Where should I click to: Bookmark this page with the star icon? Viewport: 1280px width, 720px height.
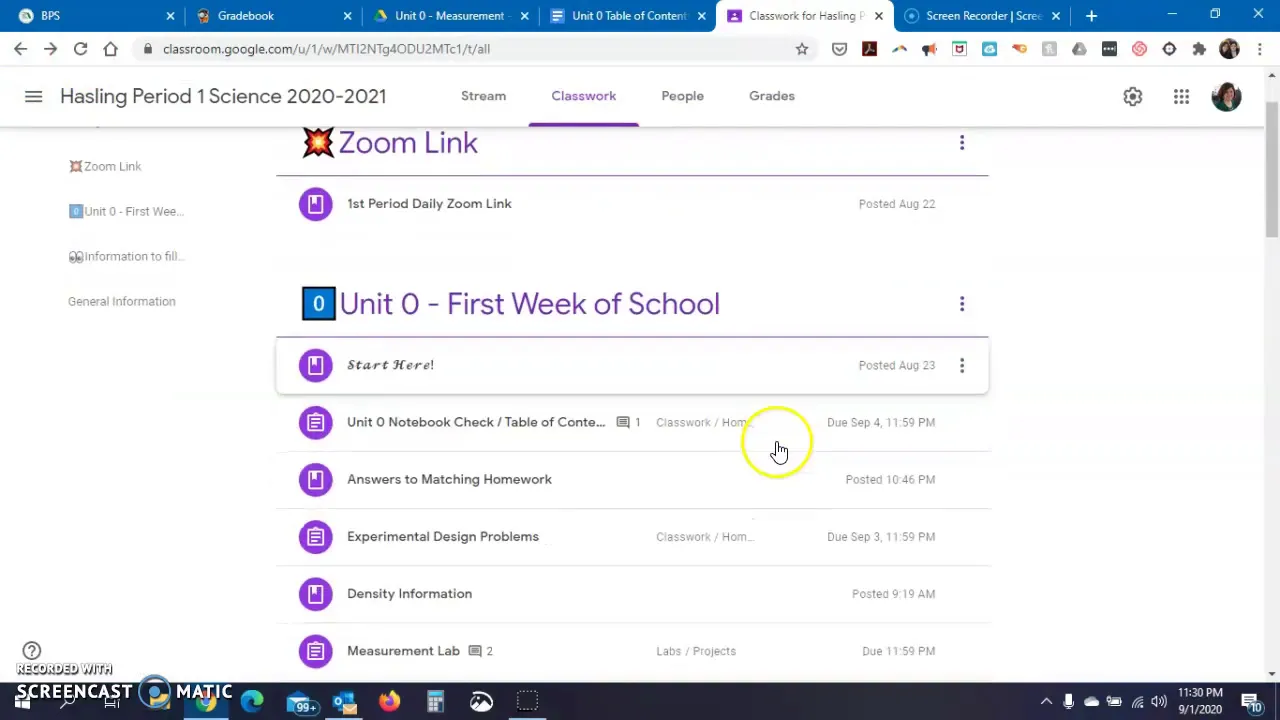801,48
